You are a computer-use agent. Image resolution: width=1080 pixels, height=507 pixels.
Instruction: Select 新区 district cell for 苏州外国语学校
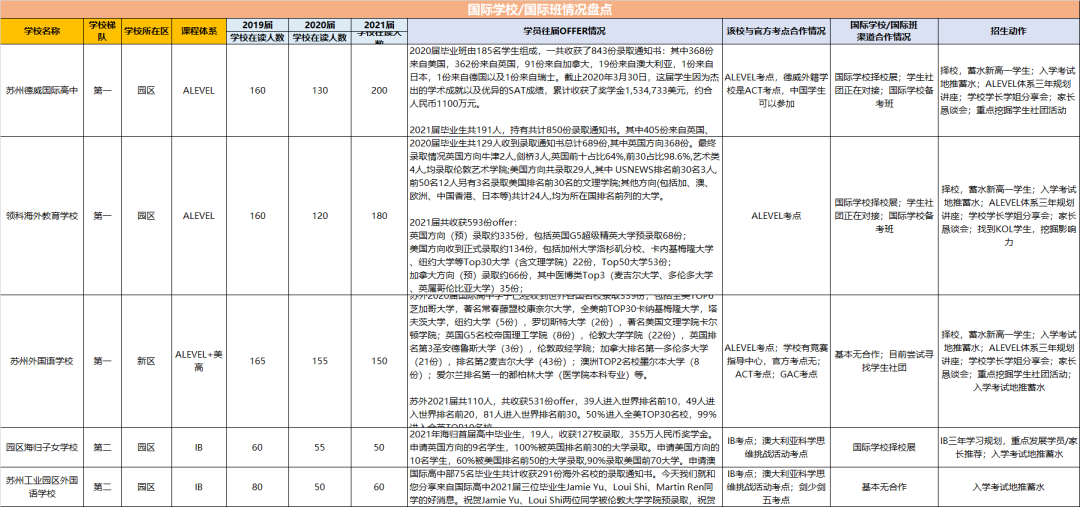point(146,360)
